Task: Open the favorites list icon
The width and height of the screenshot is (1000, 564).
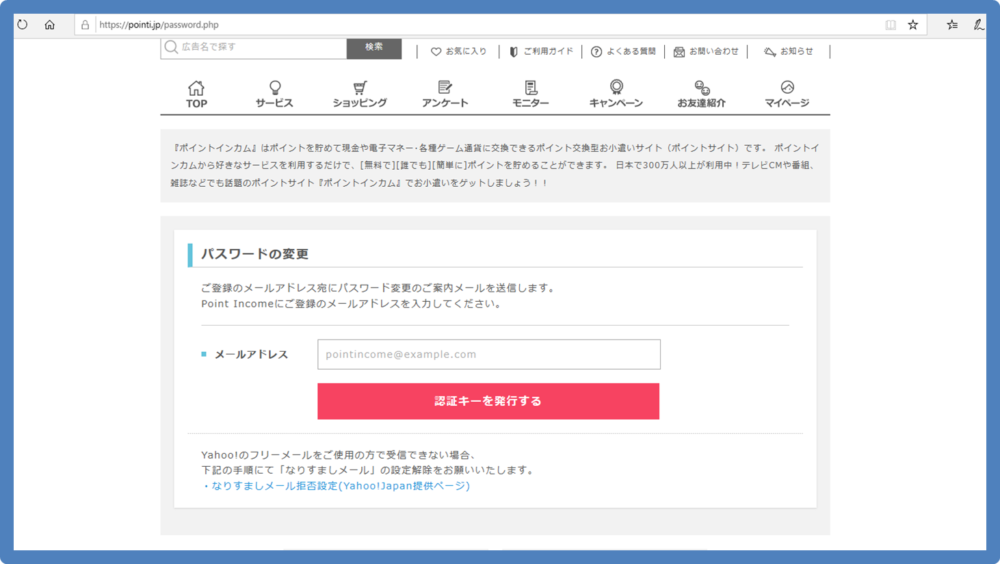Action: point(952,25)
